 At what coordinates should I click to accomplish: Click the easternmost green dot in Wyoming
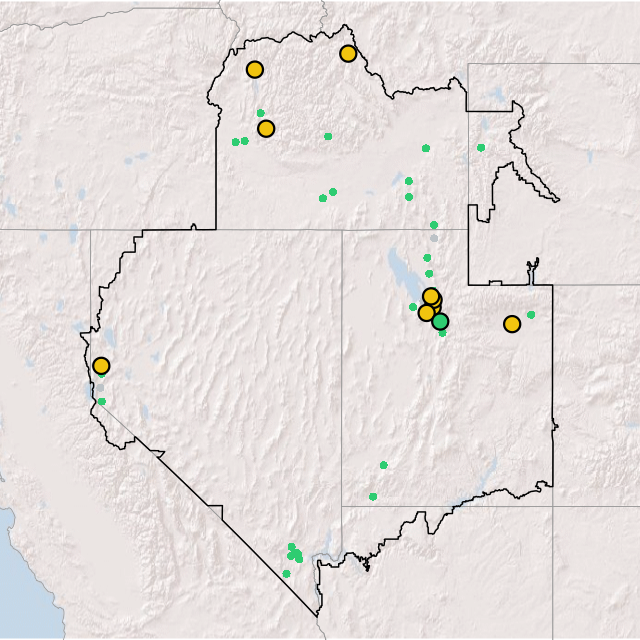481,148
